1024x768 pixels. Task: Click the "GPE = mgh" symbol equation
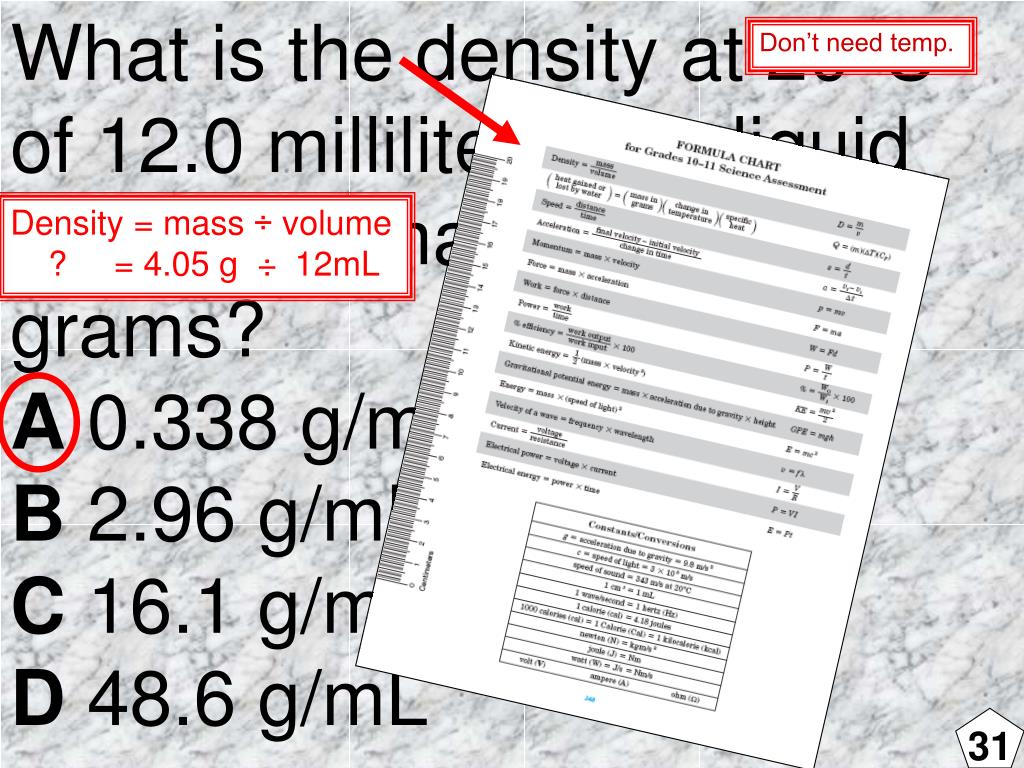(x=812, y=433)
